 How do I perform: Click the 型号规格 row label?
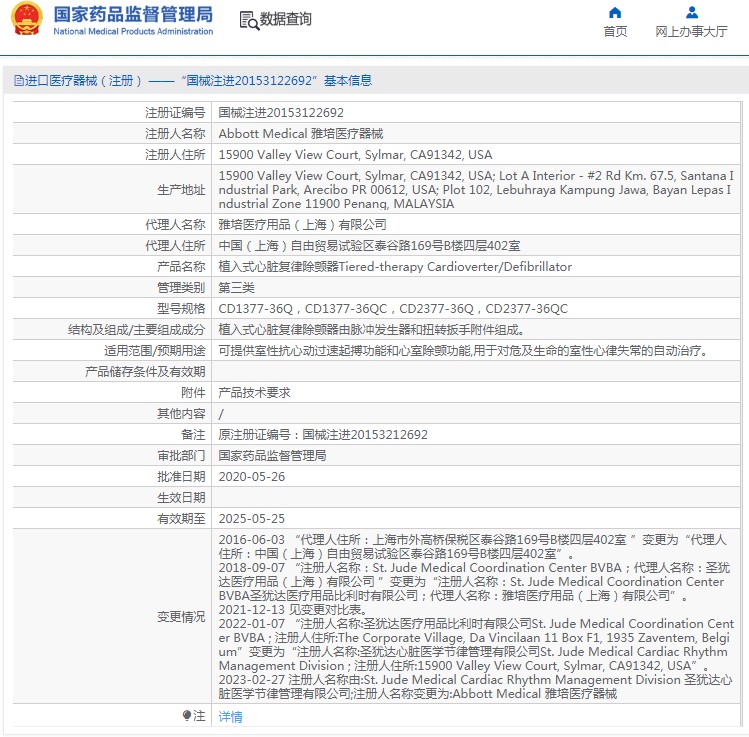coord(181,309)
